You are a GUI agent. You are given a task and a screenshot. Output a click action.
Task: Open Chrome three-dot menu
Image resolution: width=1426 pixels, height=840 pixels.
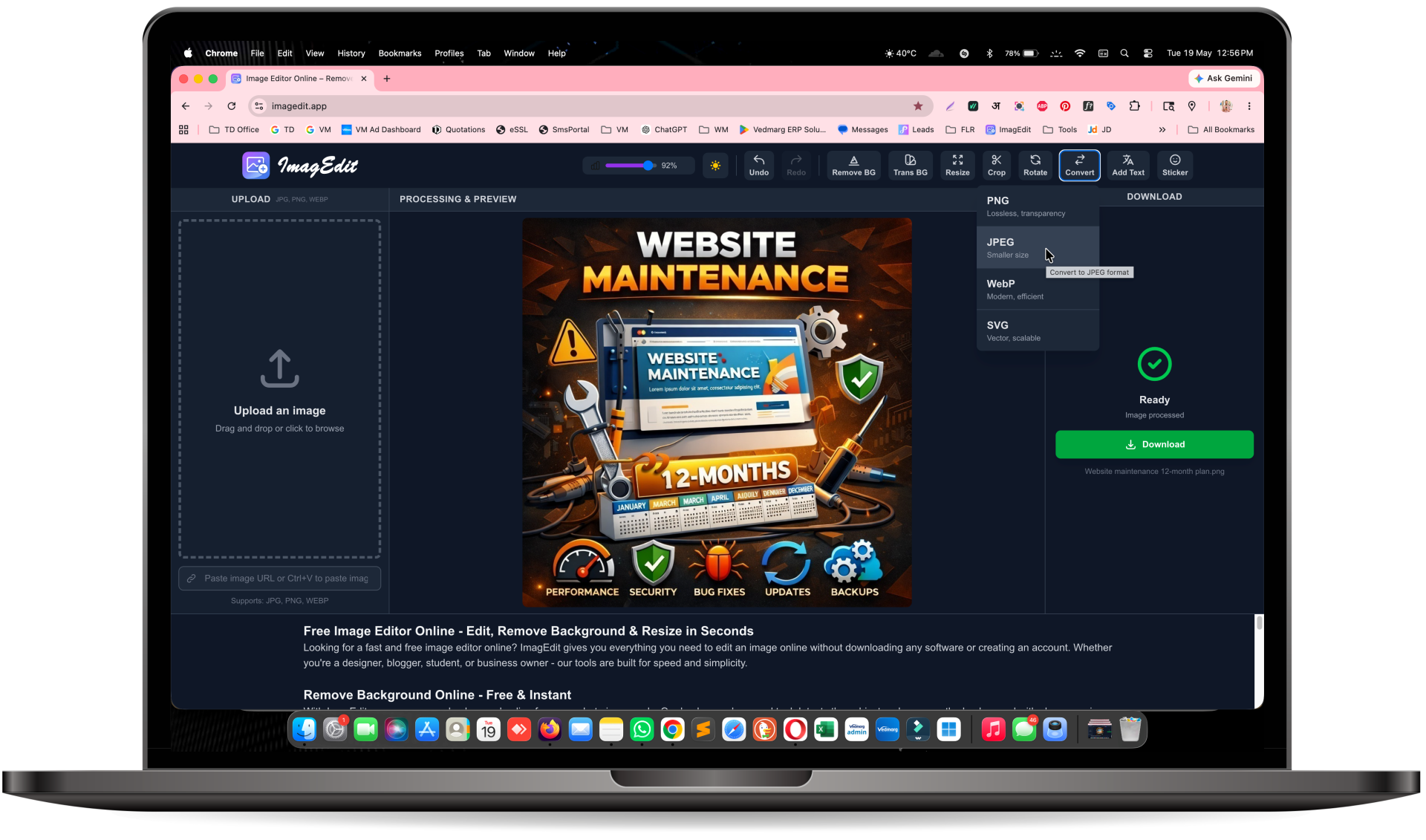[x=1249, y=106]
